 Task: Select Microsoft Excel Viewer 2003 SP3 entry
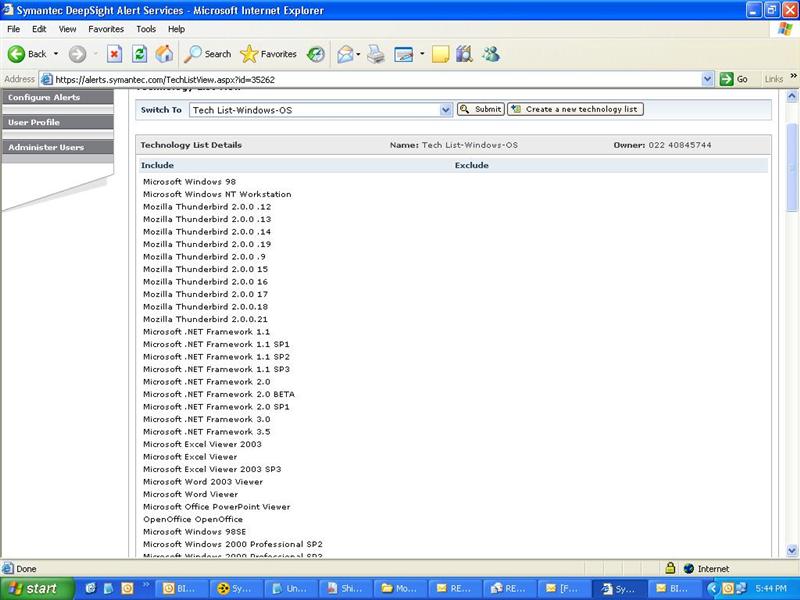pos(212,469)
